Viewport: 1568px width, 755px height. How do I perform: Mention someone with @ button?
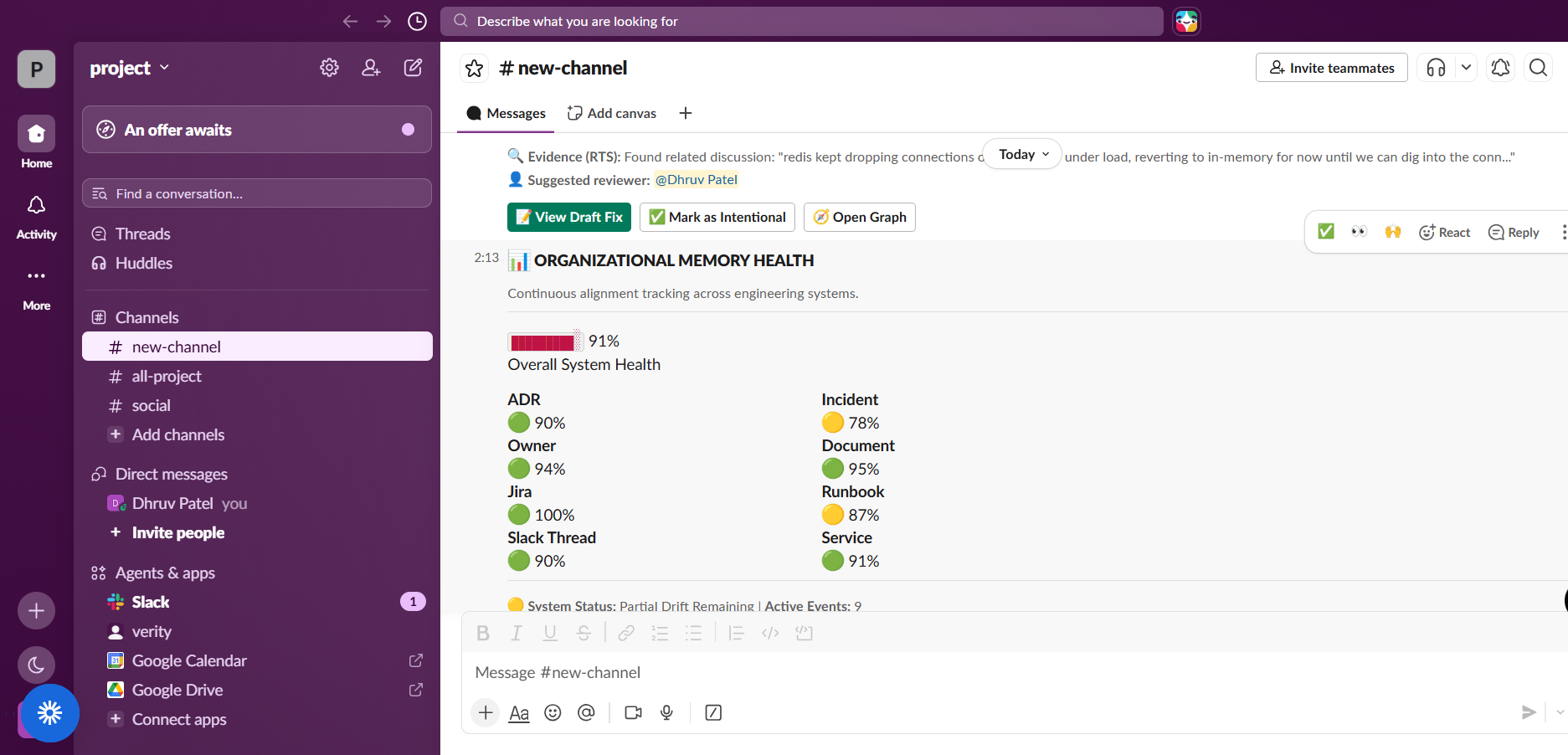586,712
